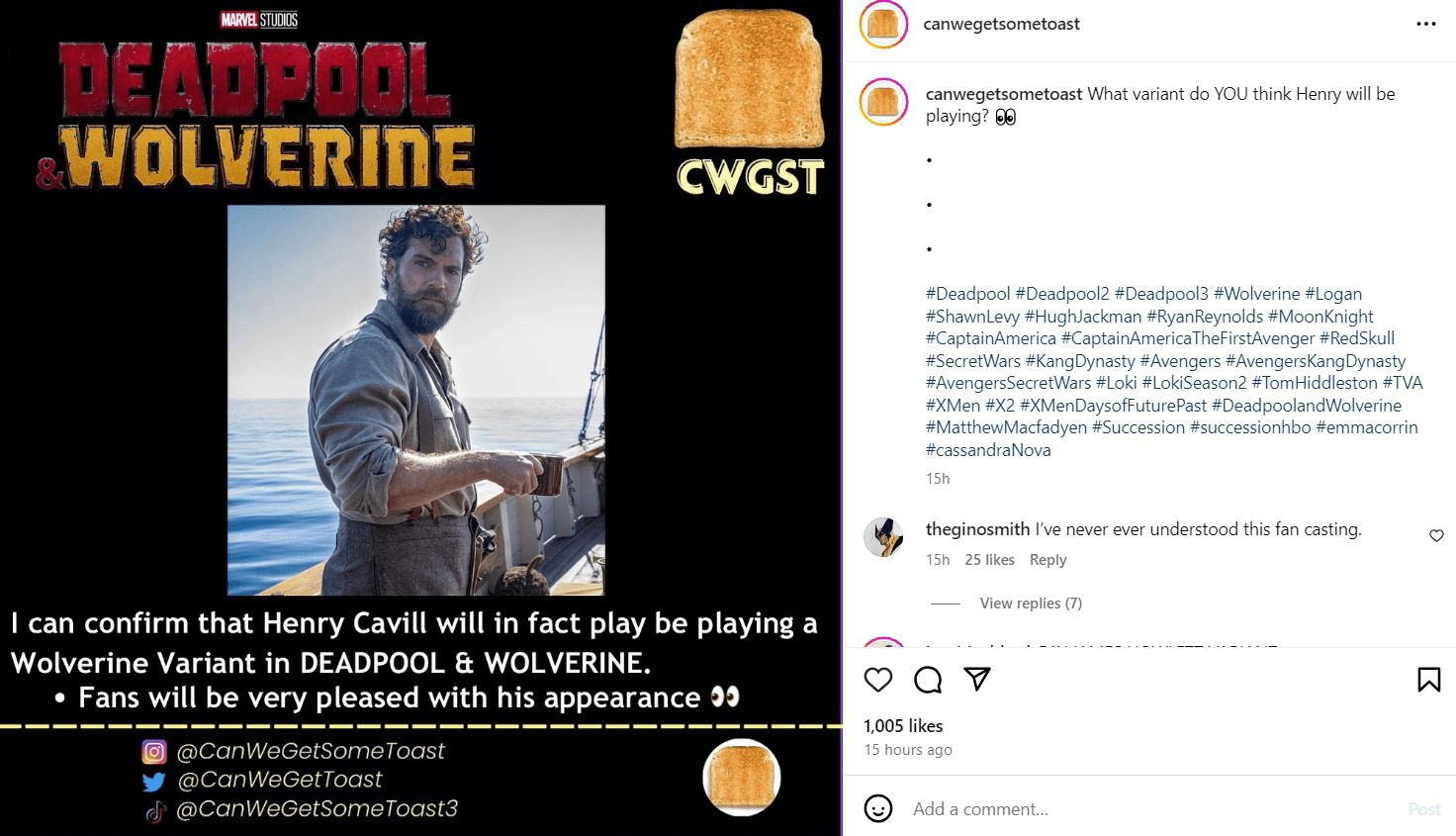Like theginosmith's comment with the small heart
Image resolution: width=1456 pixels, height=836 pixels.
pos(1437,535)
